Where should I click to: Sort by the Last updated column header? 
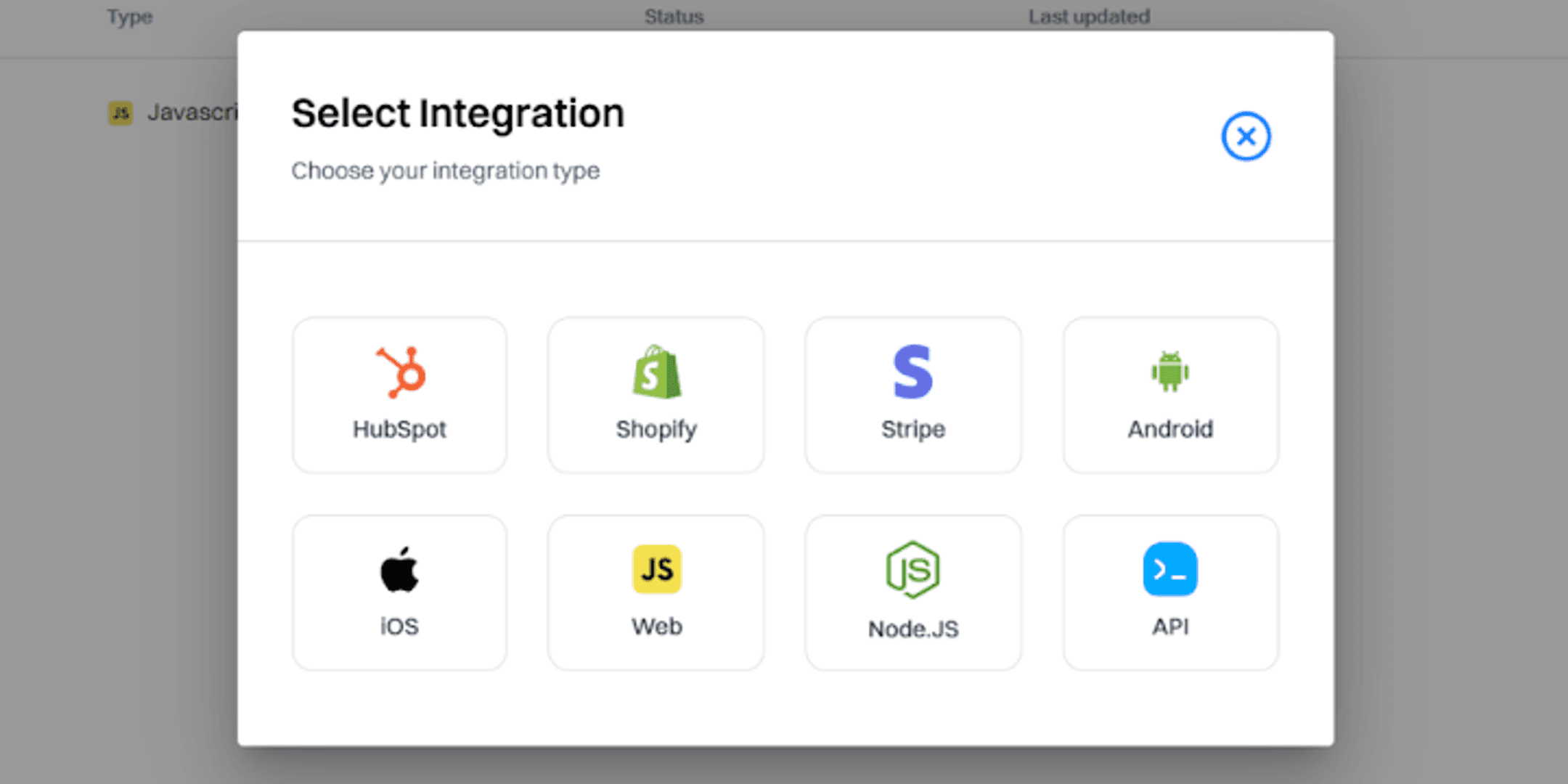(1089, 16)
